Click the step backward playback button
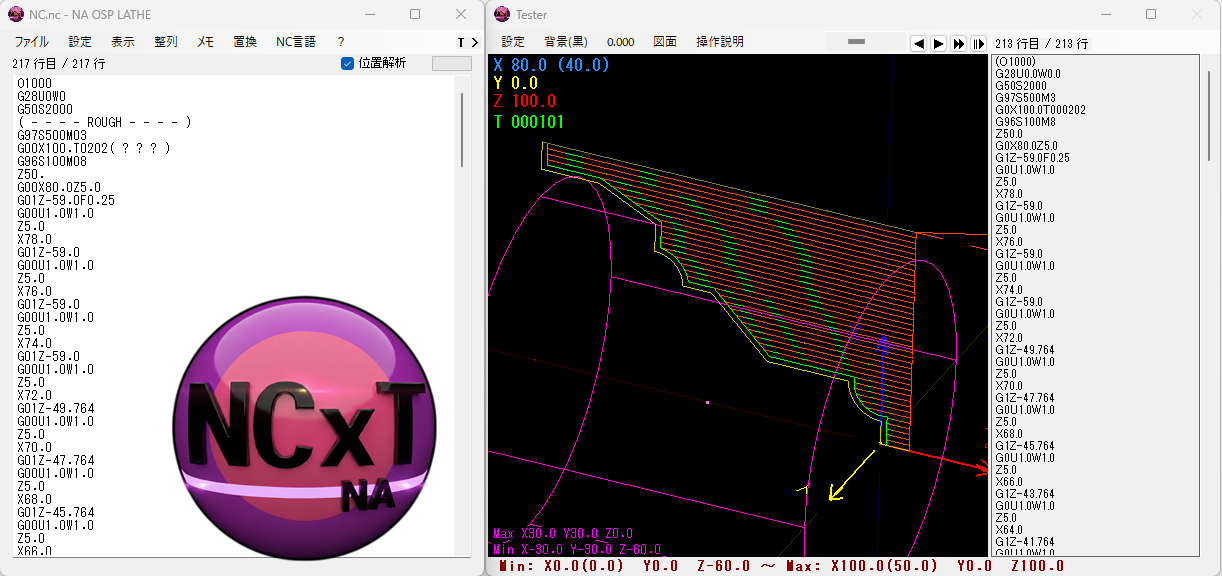The image size is (1222, 576). tap(918, 43)
